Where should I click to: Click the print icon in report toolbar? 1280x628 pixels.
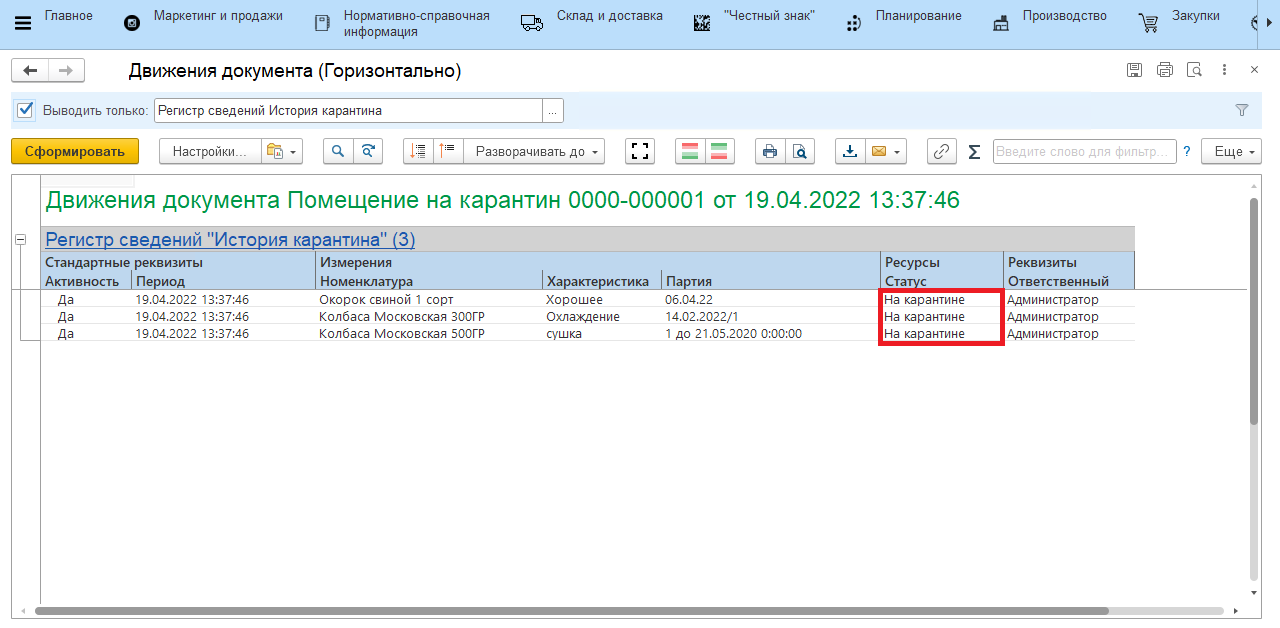[769, 151]
